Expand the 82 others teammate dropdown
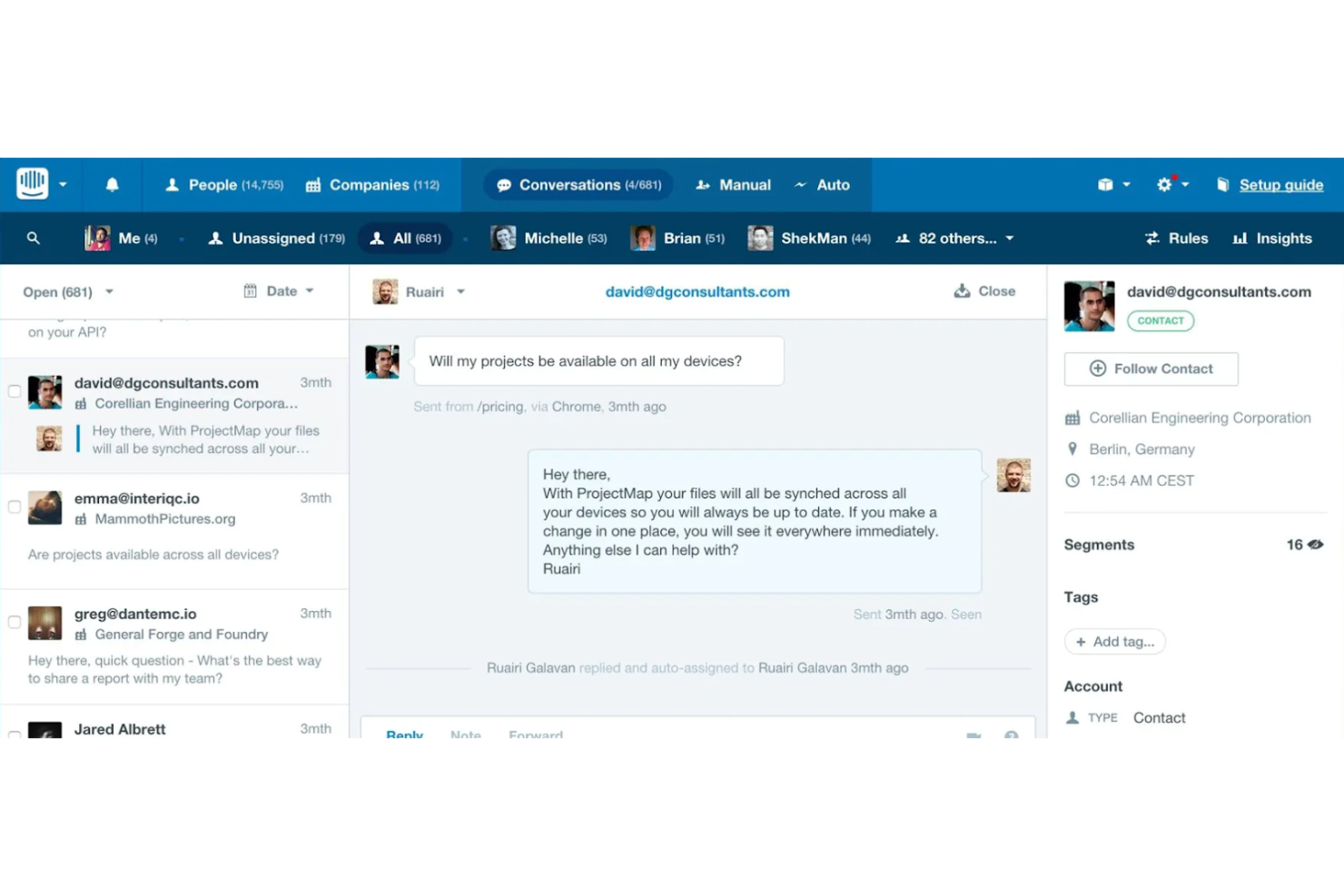The image size is (1344, 896). click(x=954, y=238)
